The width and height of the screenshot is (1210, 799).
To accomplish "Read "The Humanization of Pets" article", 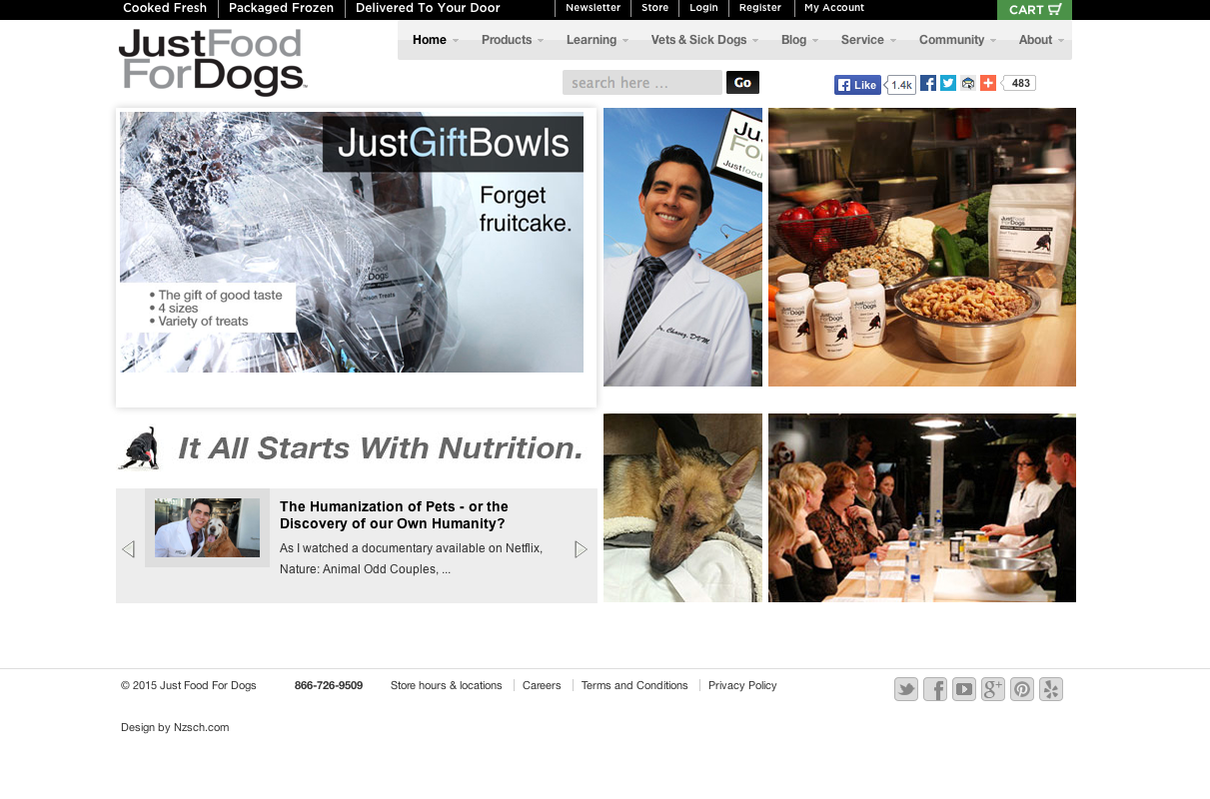I will (x=394, y=515).
